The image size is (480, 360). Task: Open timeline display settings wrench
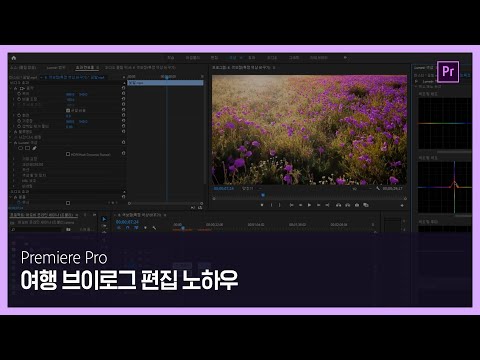tap(154, 228)
